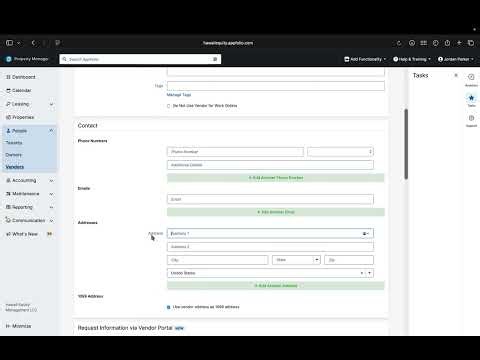The image size is (480, 360).
Task: Open the State dropdown
Action: click(x=296, y=260)
